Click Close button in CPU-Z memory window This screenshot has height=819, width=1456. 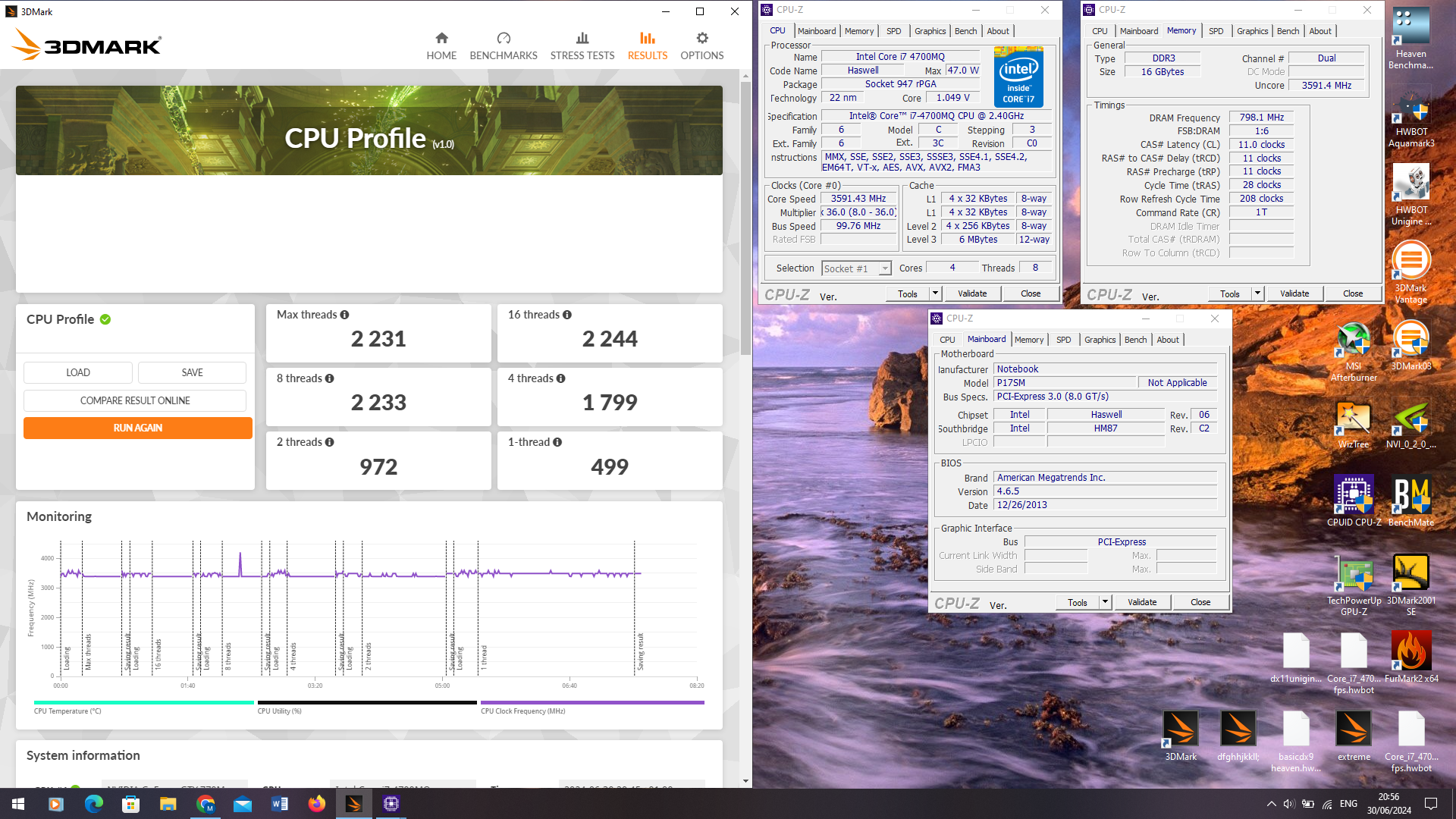coord(1352,293)
